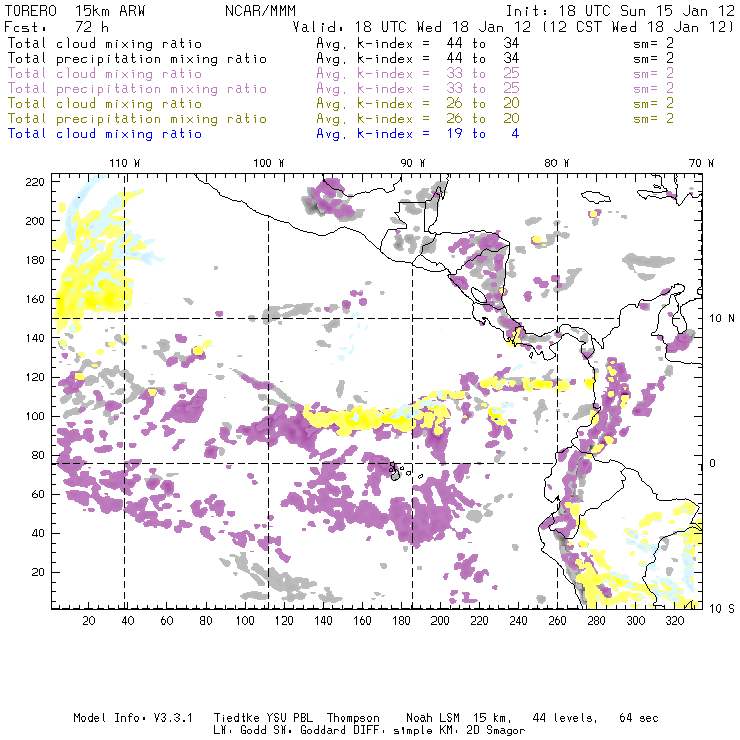Select the blue 'Total cloud mixing ratio' legend row
The image size is (740, 740).
(105, 134)
